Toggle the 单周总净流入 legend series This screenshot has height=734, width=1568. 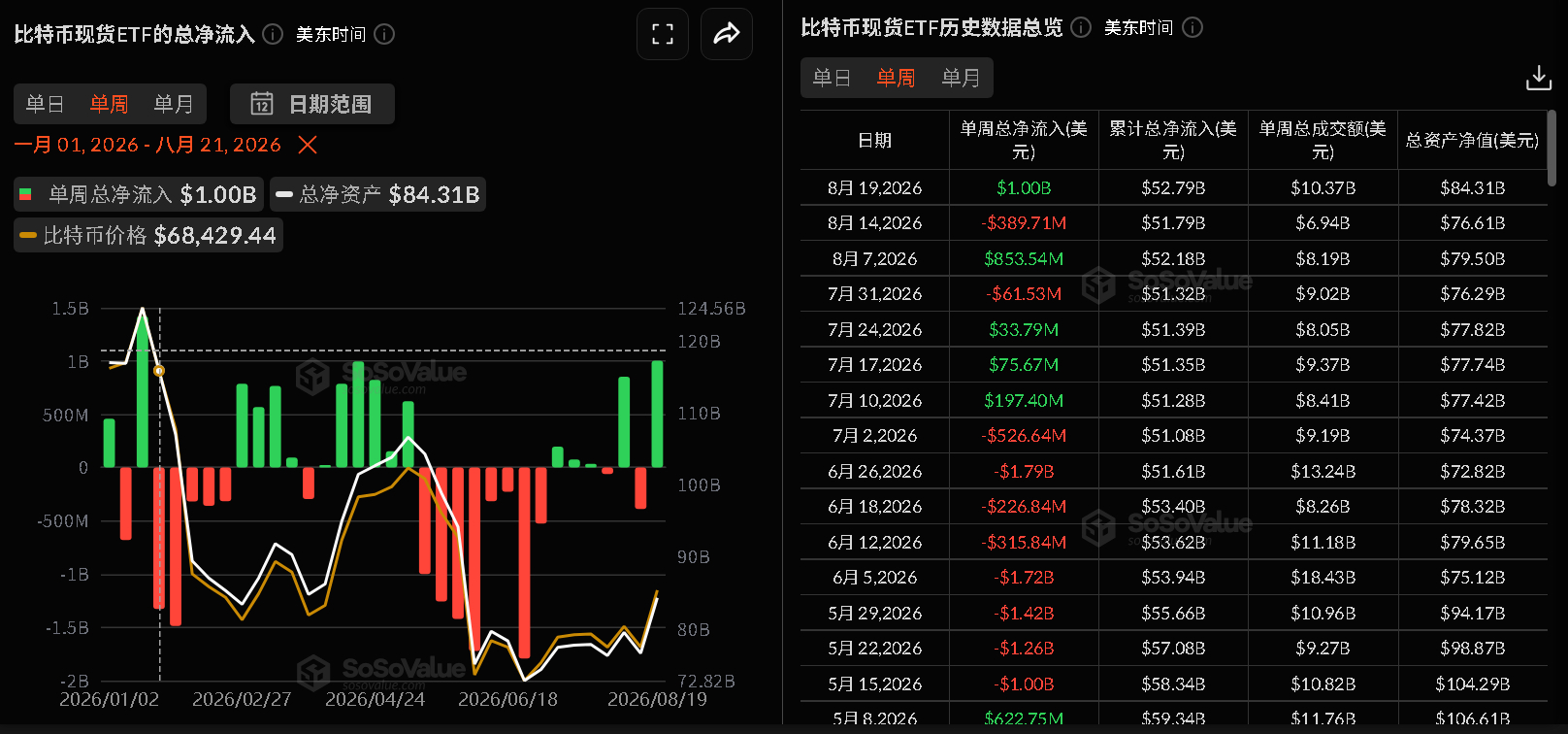(139, 194)
